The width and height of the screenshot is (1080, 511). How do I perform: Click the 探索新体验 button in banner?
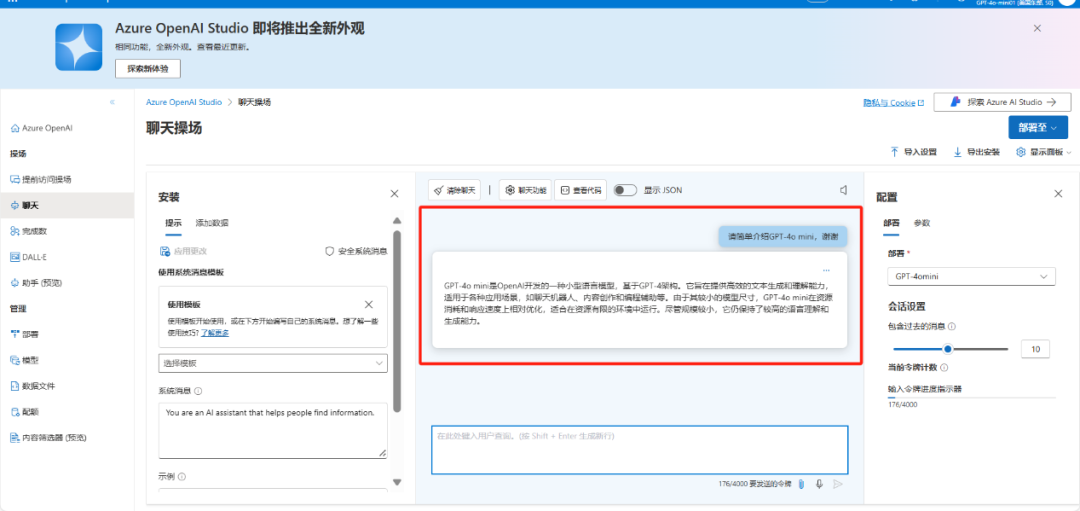coord(148,69)
